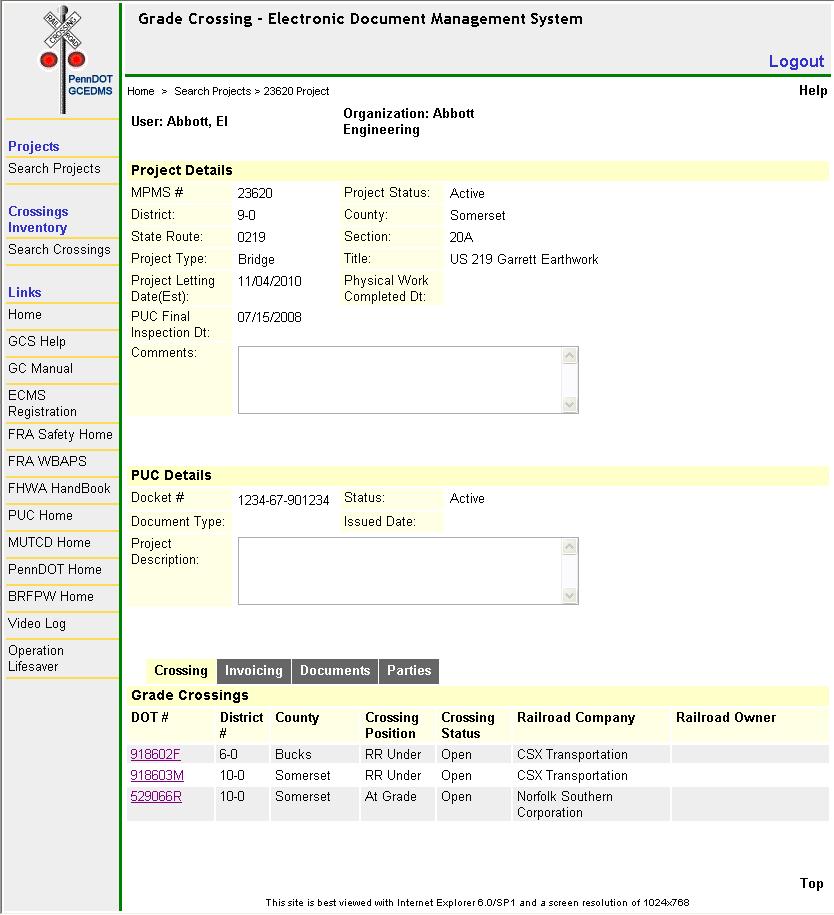Click the Help link

(813, 91)
